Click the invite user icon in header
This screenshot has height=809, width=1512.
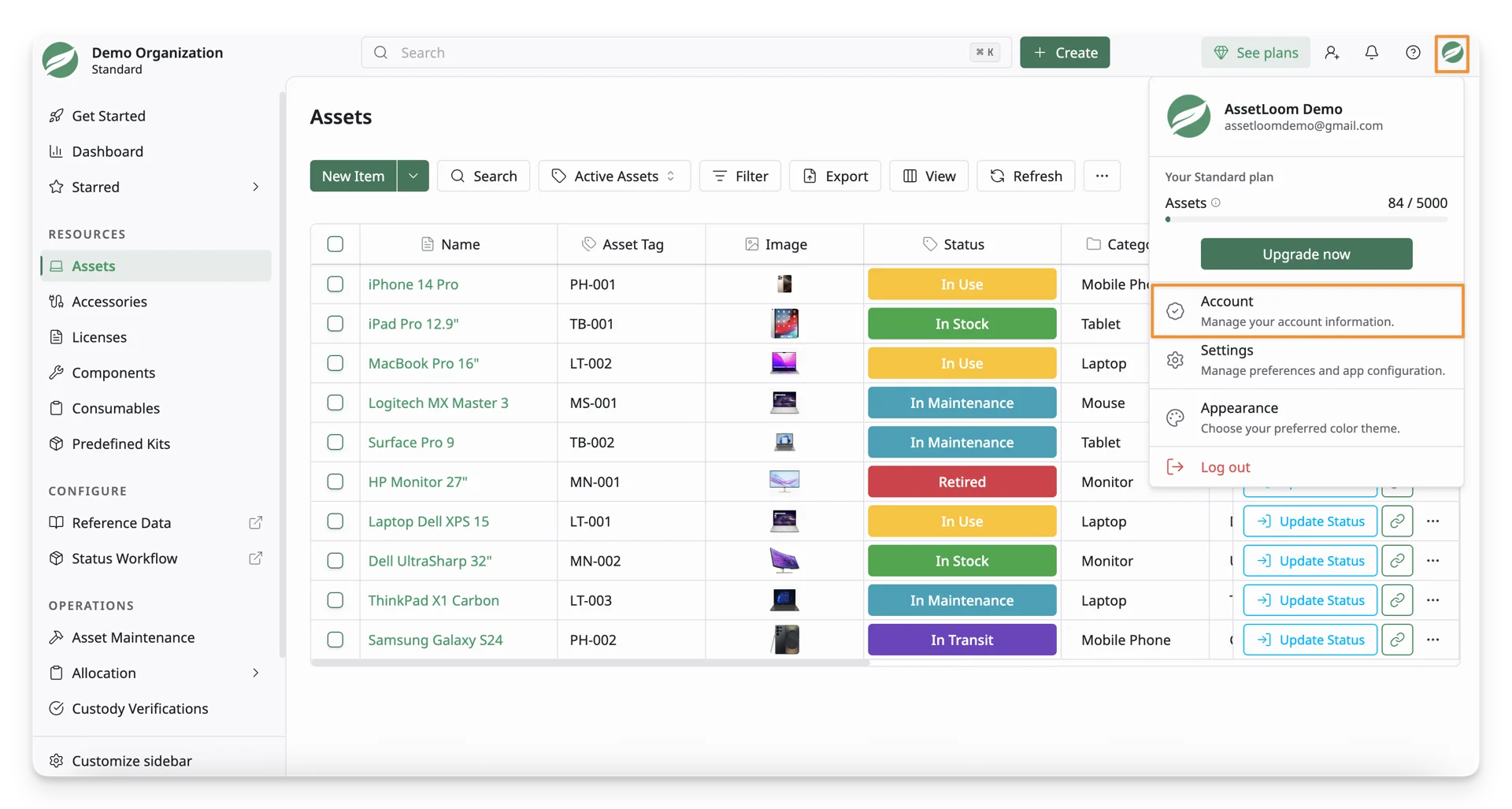pos(1332,52)
